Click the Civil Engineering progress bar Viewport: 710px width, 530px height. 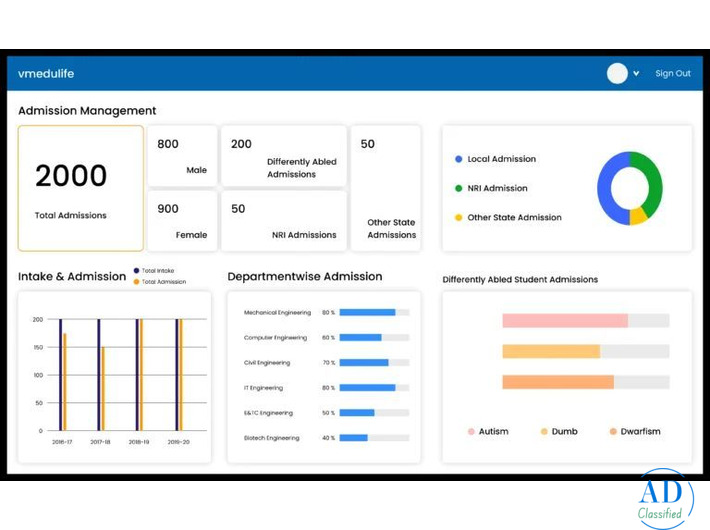click(374, 362)
